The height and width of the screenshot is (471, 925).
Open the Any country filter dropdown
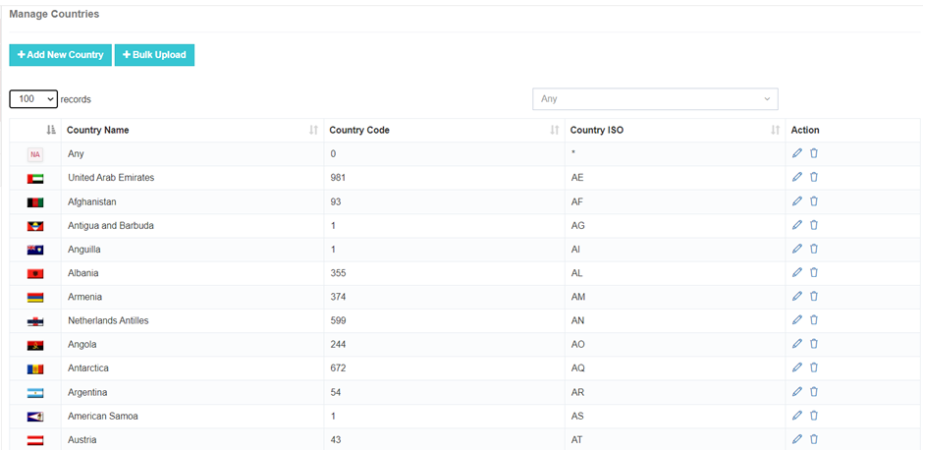coord(655,99)
